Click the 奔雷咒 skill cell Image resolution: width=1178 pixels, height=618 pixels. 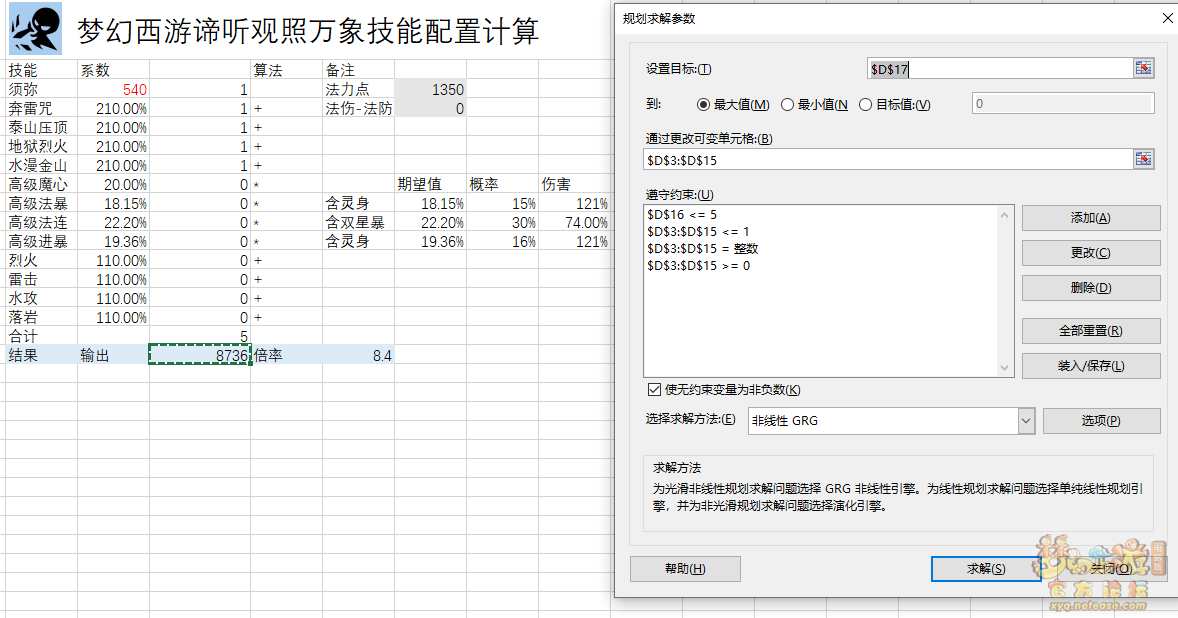coord(41,108)
